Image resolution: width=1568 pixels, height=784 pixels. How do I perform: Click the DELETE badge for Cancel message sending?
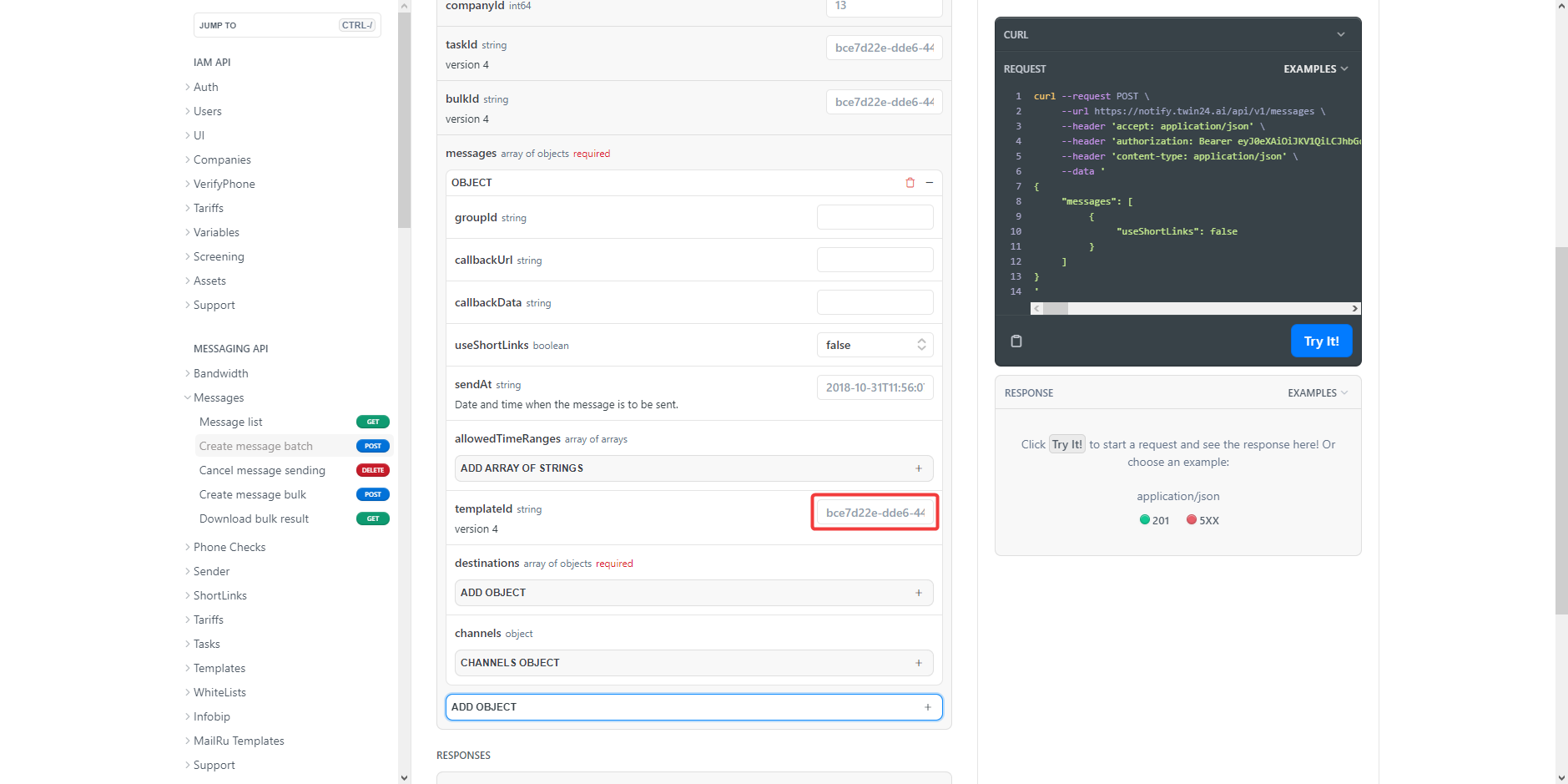point(373,470)
